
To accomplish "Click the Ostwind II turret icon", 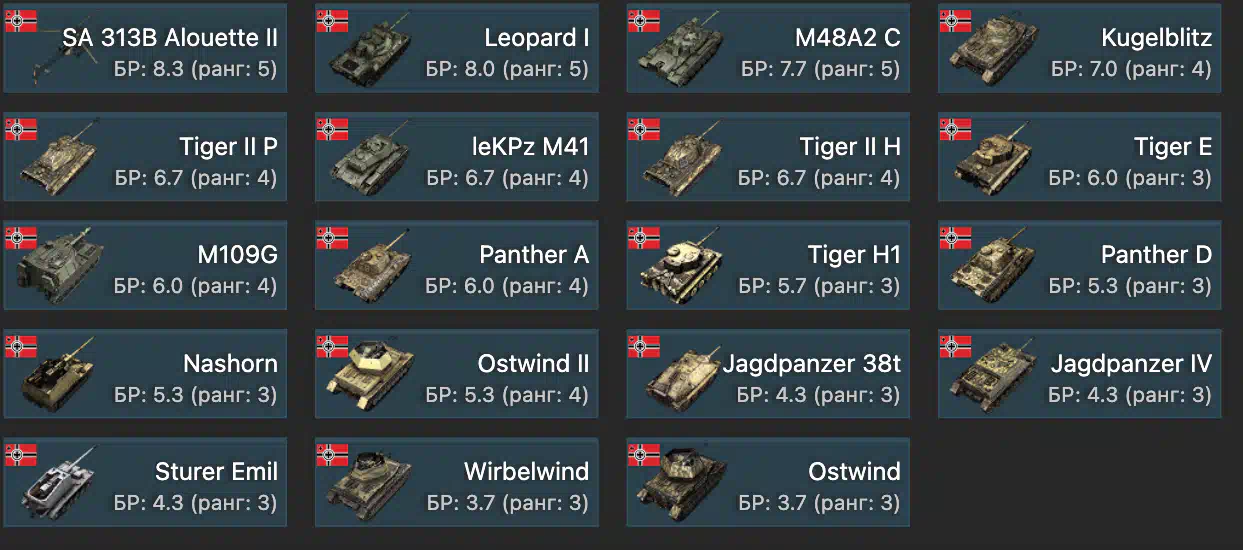I will [365, 378].
